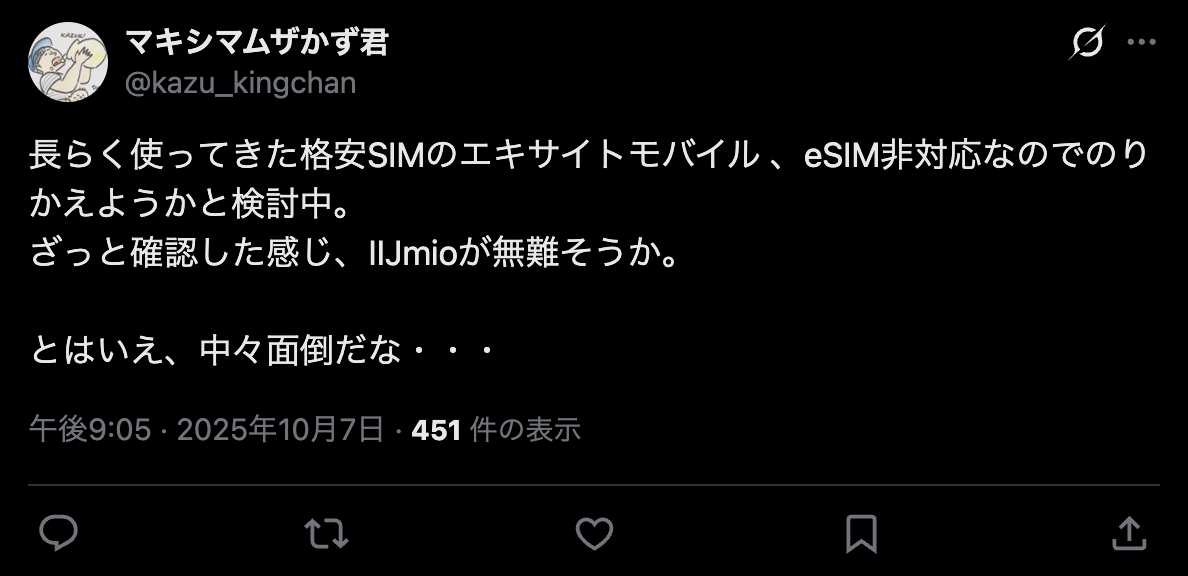This screenshot has width=1188, height=576.
Task: Select the line mentioning IIJmioが無難そうか
Action: (353, 254)
